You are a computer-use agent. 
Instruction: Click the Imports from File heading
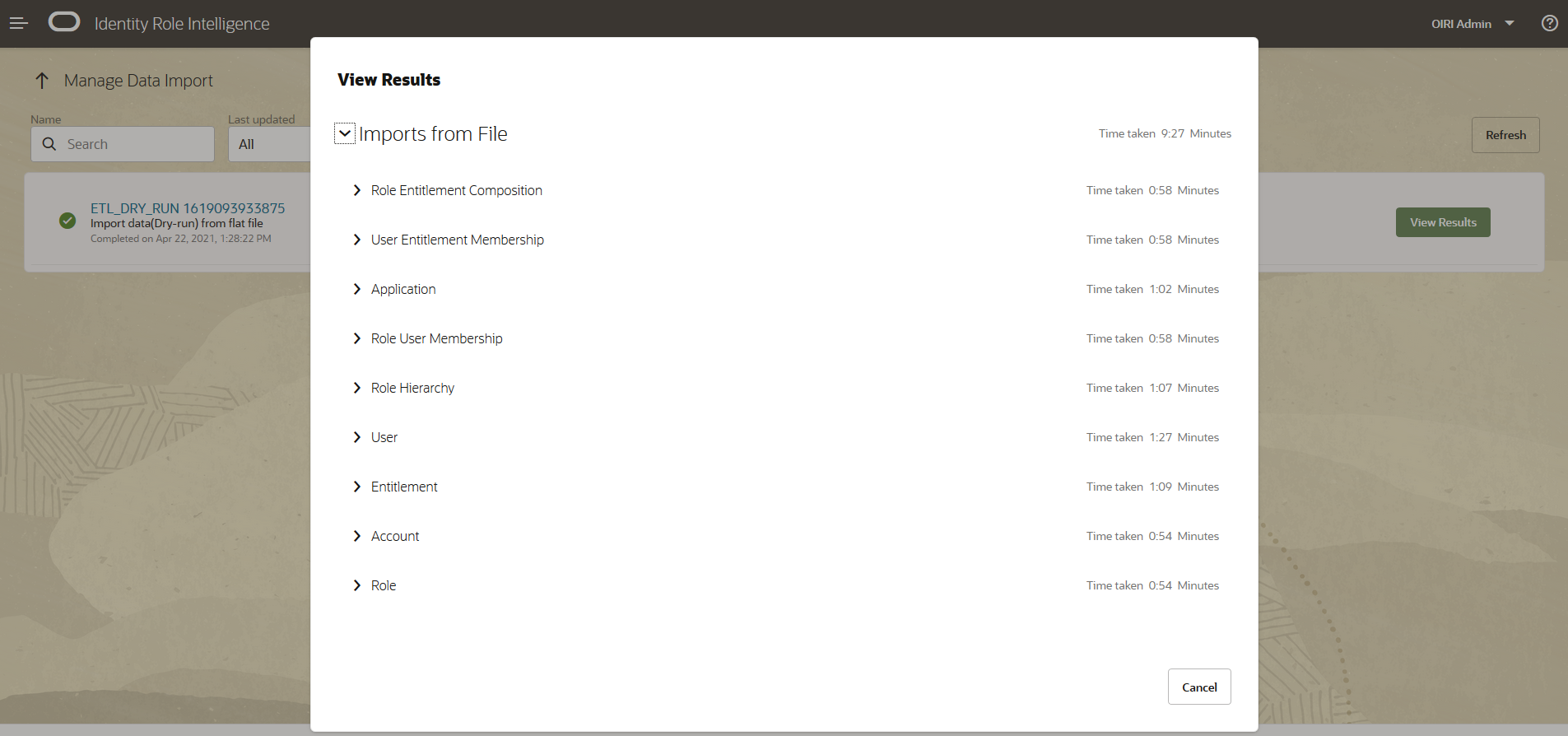(x=433, y=133)
